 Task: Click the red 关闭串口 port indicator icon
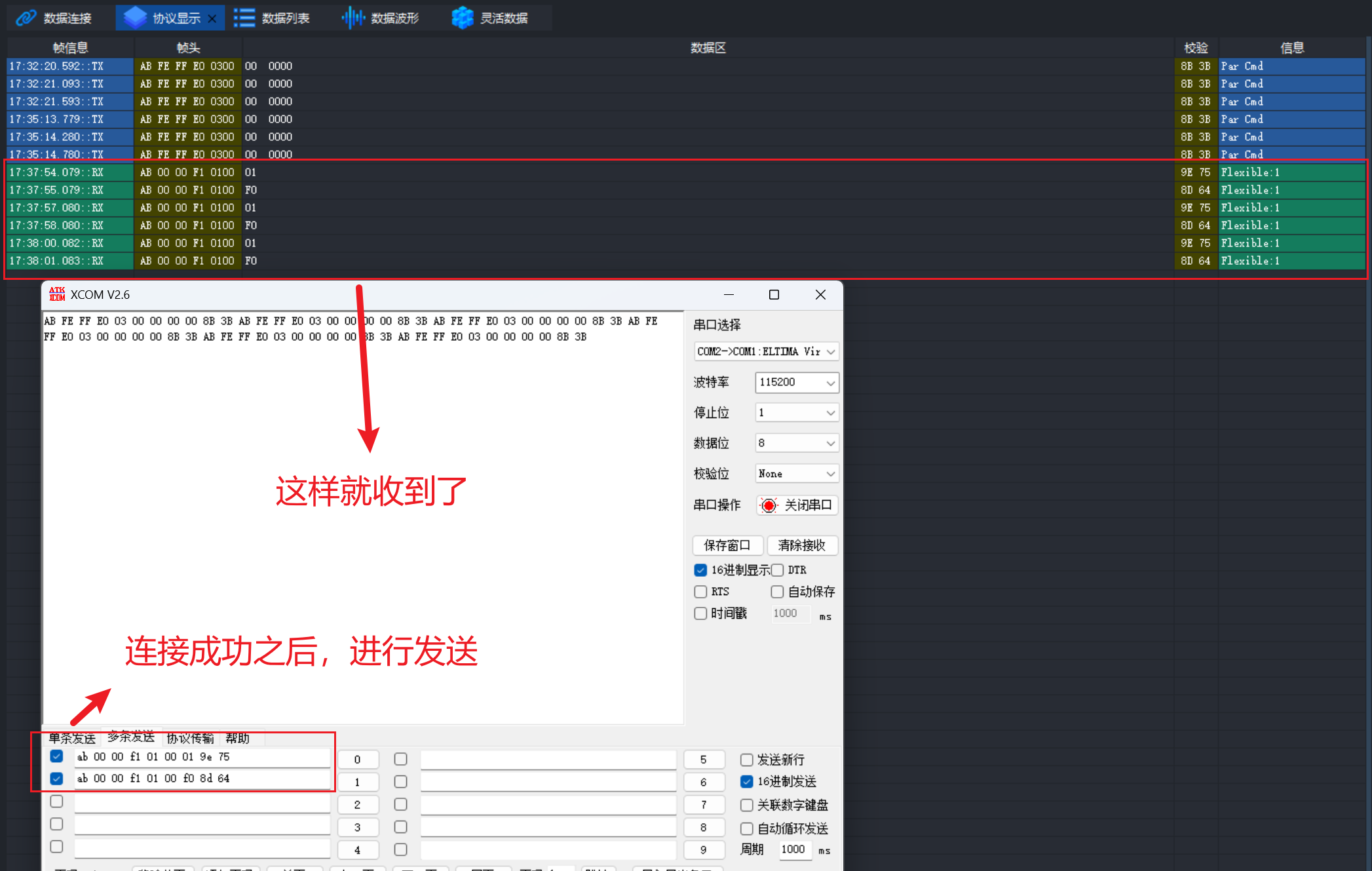coord(769,505)
